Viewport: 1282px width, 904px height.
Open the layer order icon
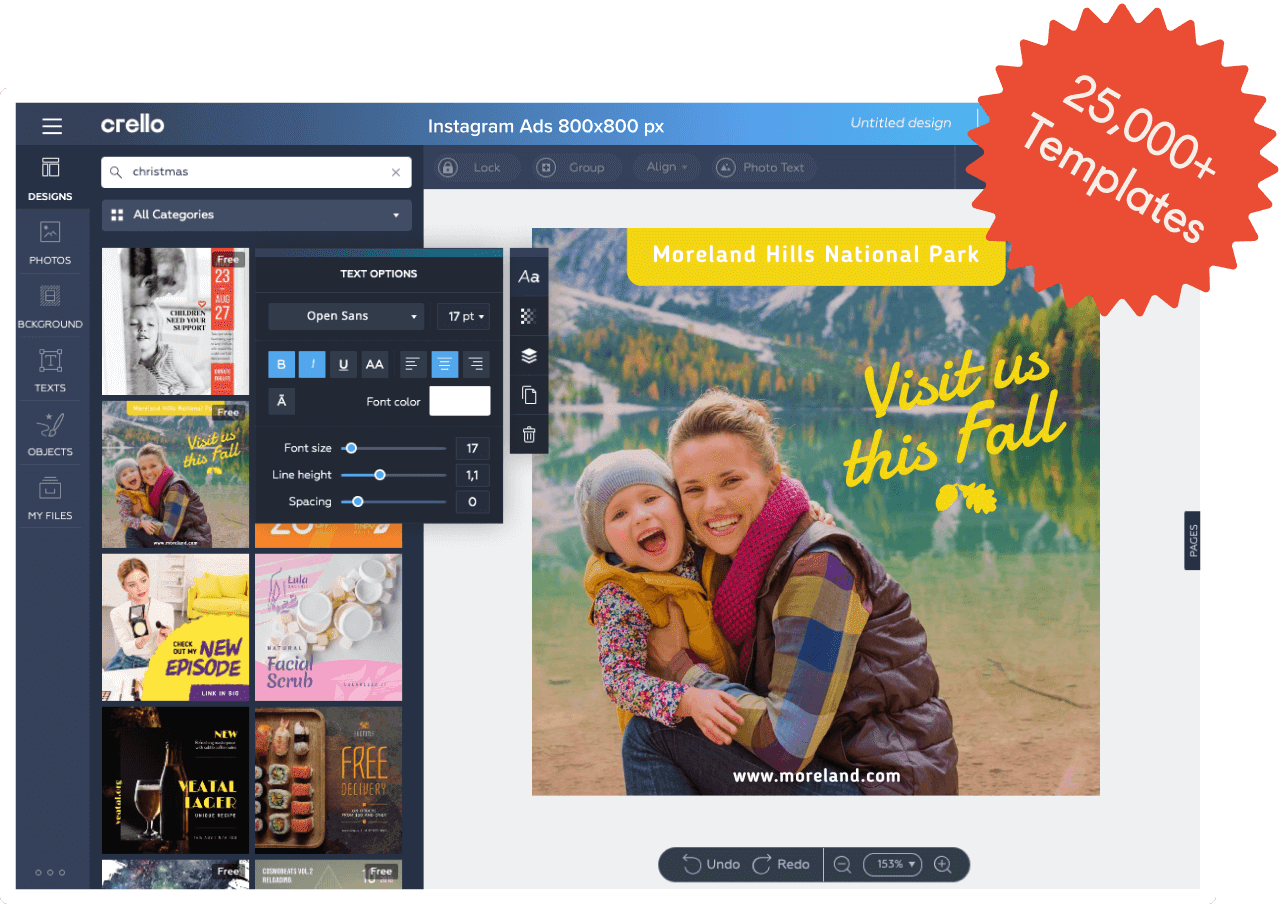point(529,355)
